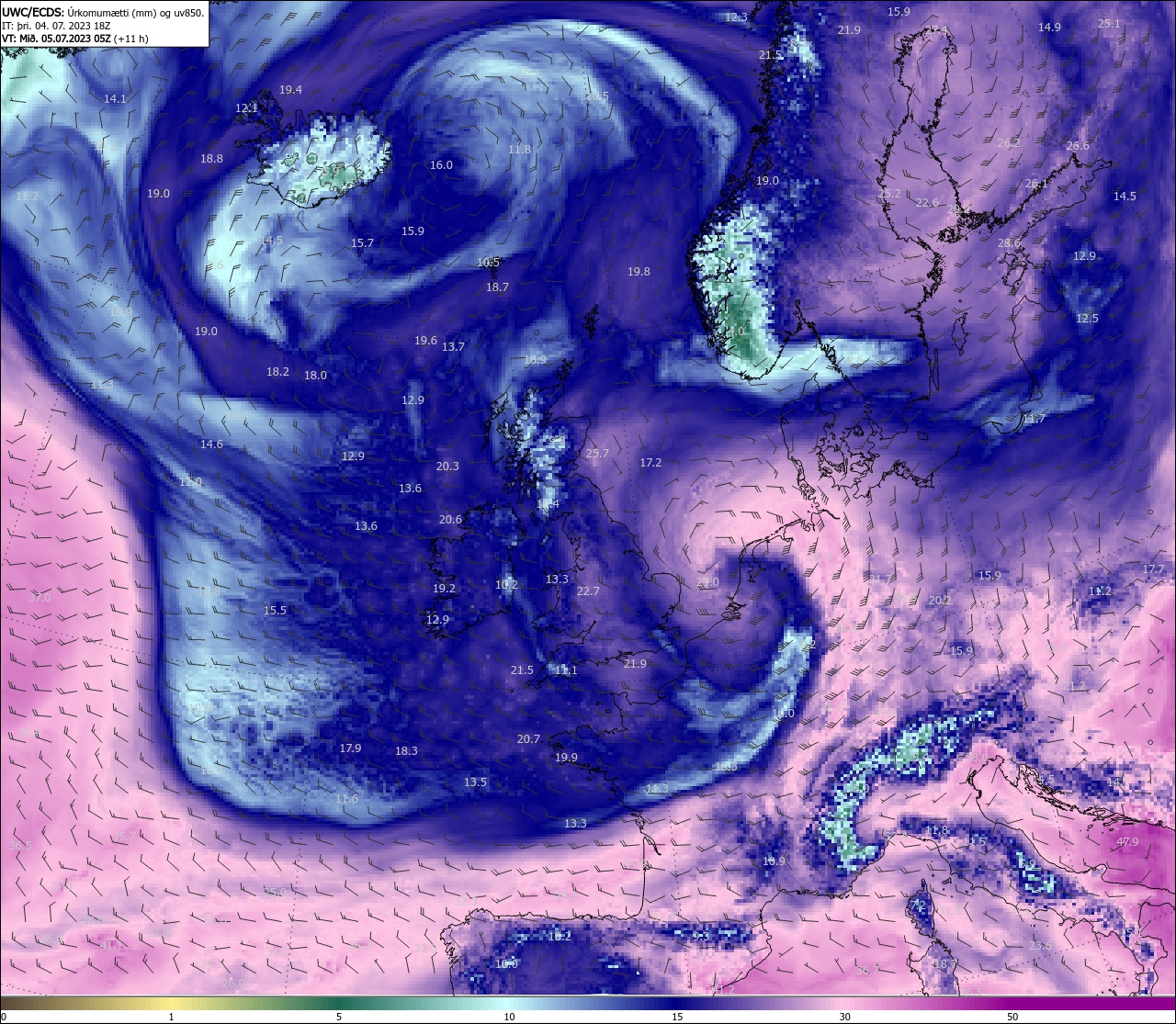This screenshot has width=1176, height=1024.
Task: Click the 20.3 value west of Scotland
Action: (447, 466)
